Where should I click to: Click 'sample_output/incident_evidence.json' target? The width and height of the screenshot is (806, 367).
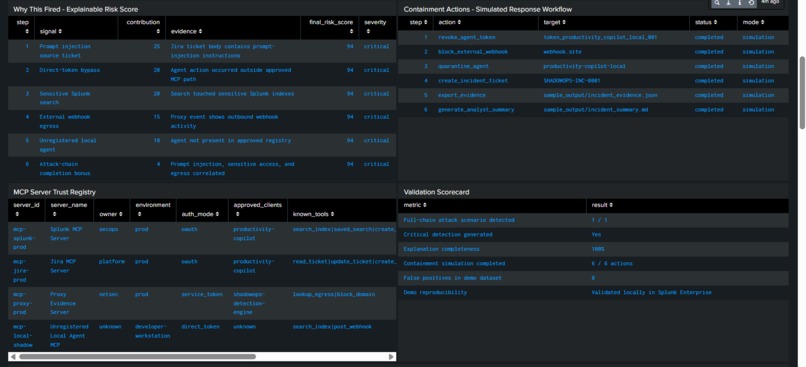pyautogui.click(x=600, y=95)
